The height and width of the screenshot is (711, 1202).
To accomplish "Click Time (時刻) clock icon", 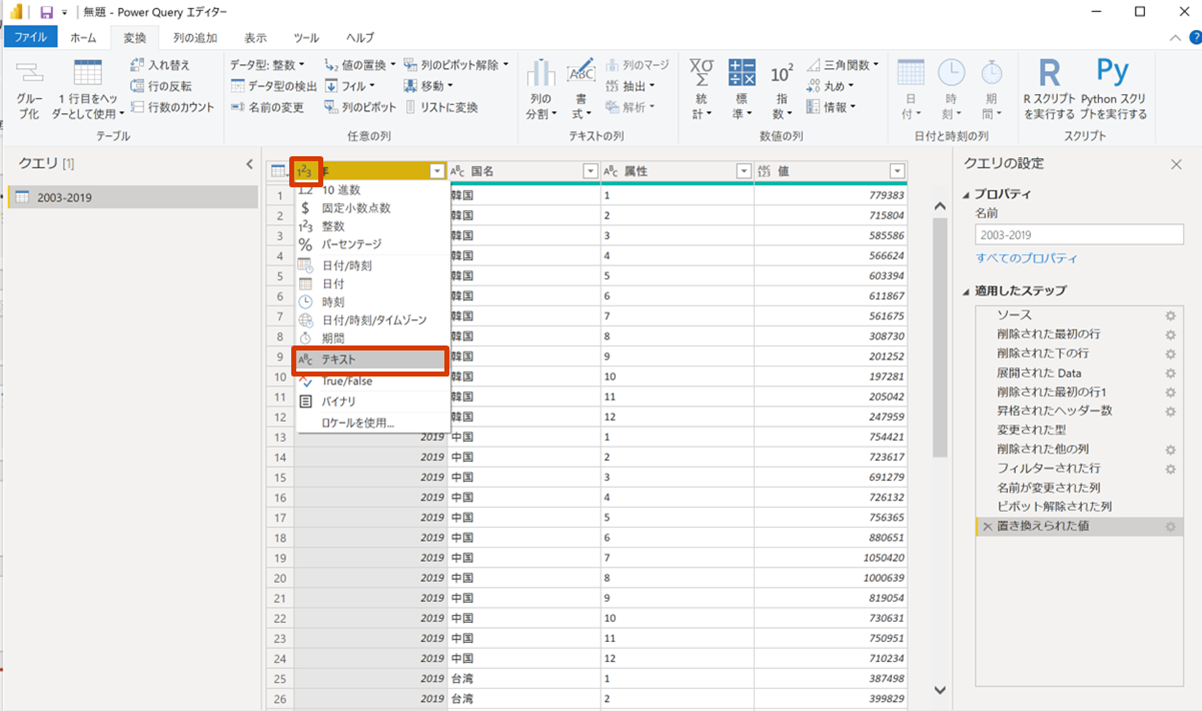I will (x=951, y=72).
